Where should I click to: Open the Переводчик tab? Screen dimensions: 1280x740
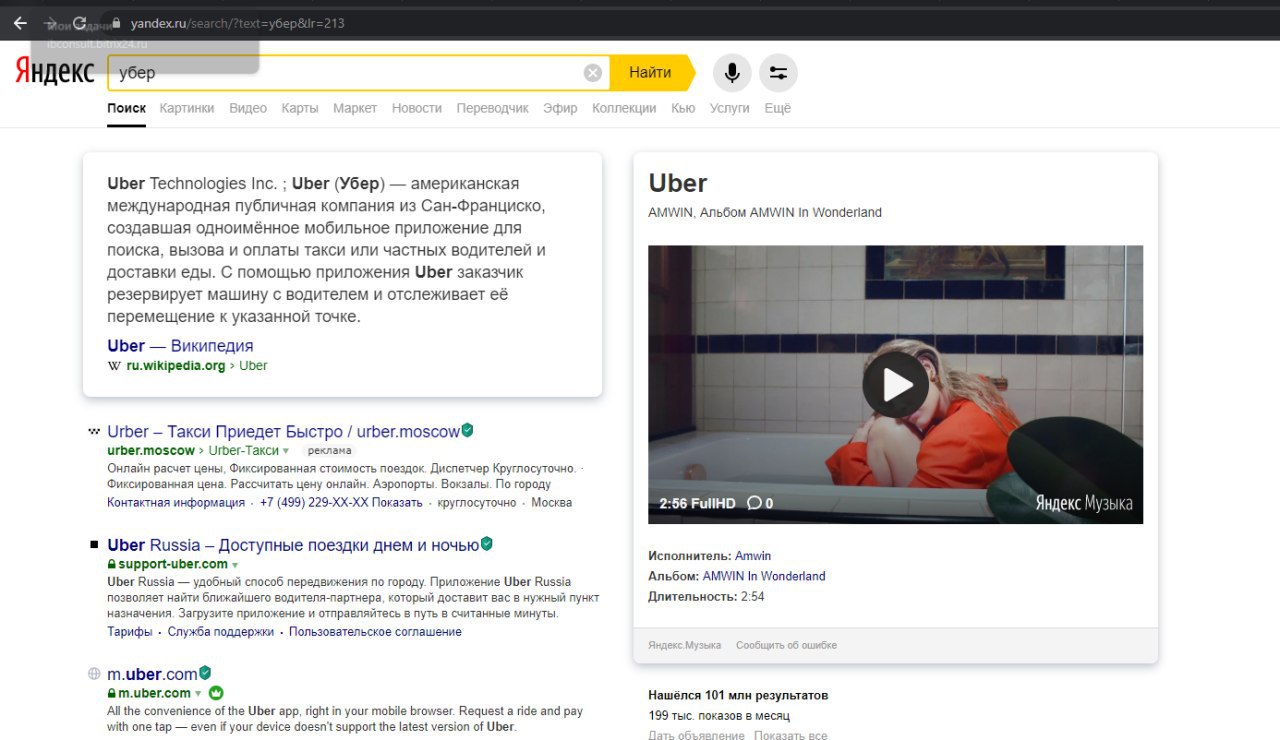click(x=492, y=108)
